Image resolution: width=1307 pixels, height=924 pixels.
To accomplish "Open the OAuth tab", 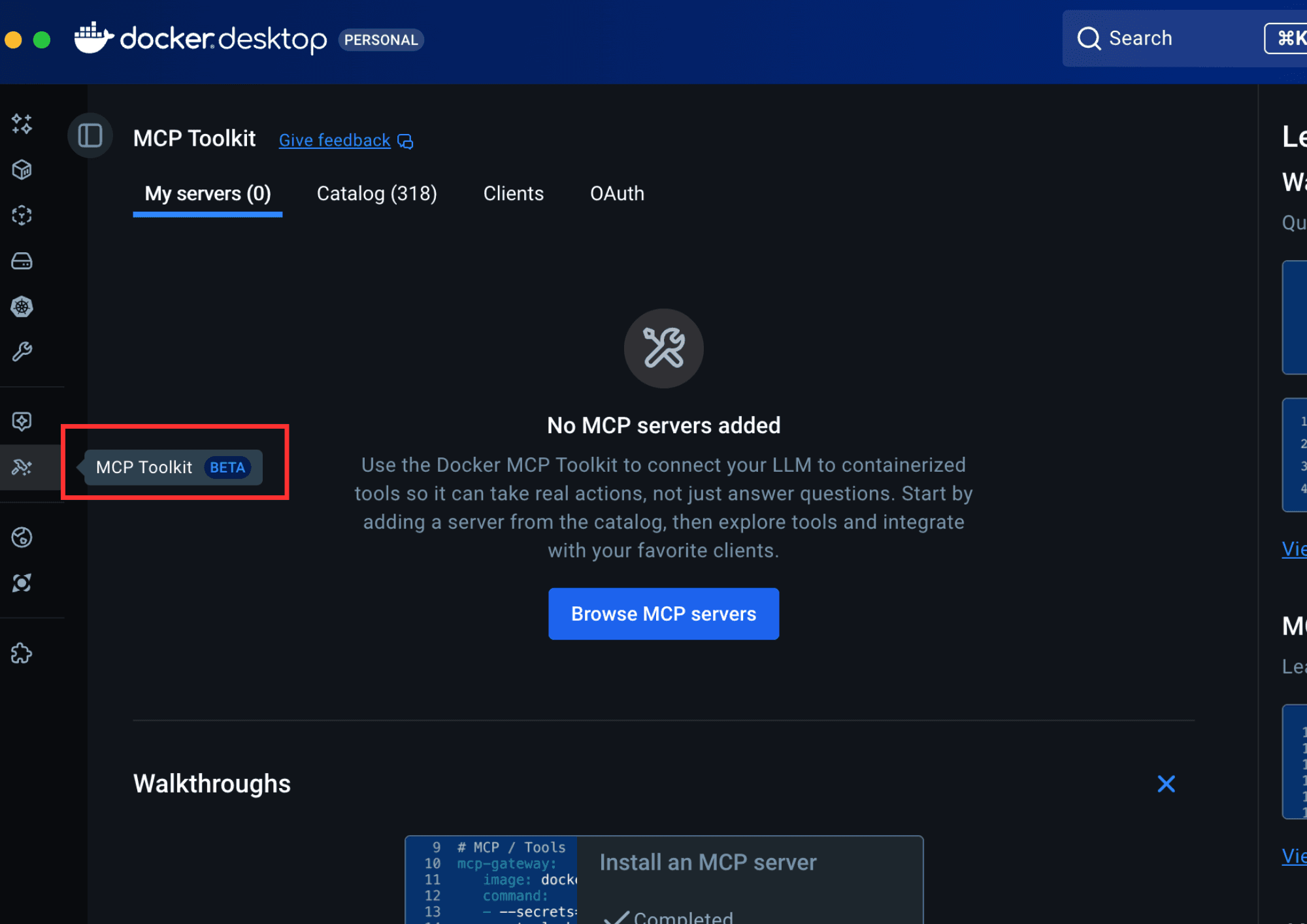I will (x=617, y=193).
